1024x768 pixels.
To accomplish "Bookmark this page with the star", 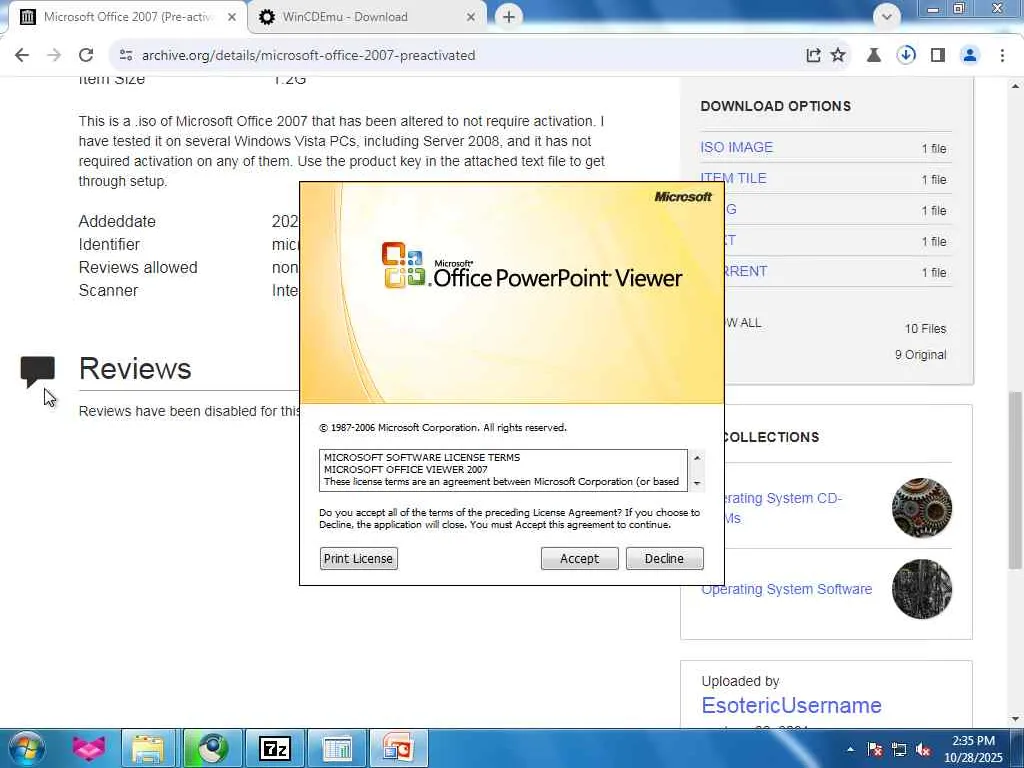I will 838,56.
